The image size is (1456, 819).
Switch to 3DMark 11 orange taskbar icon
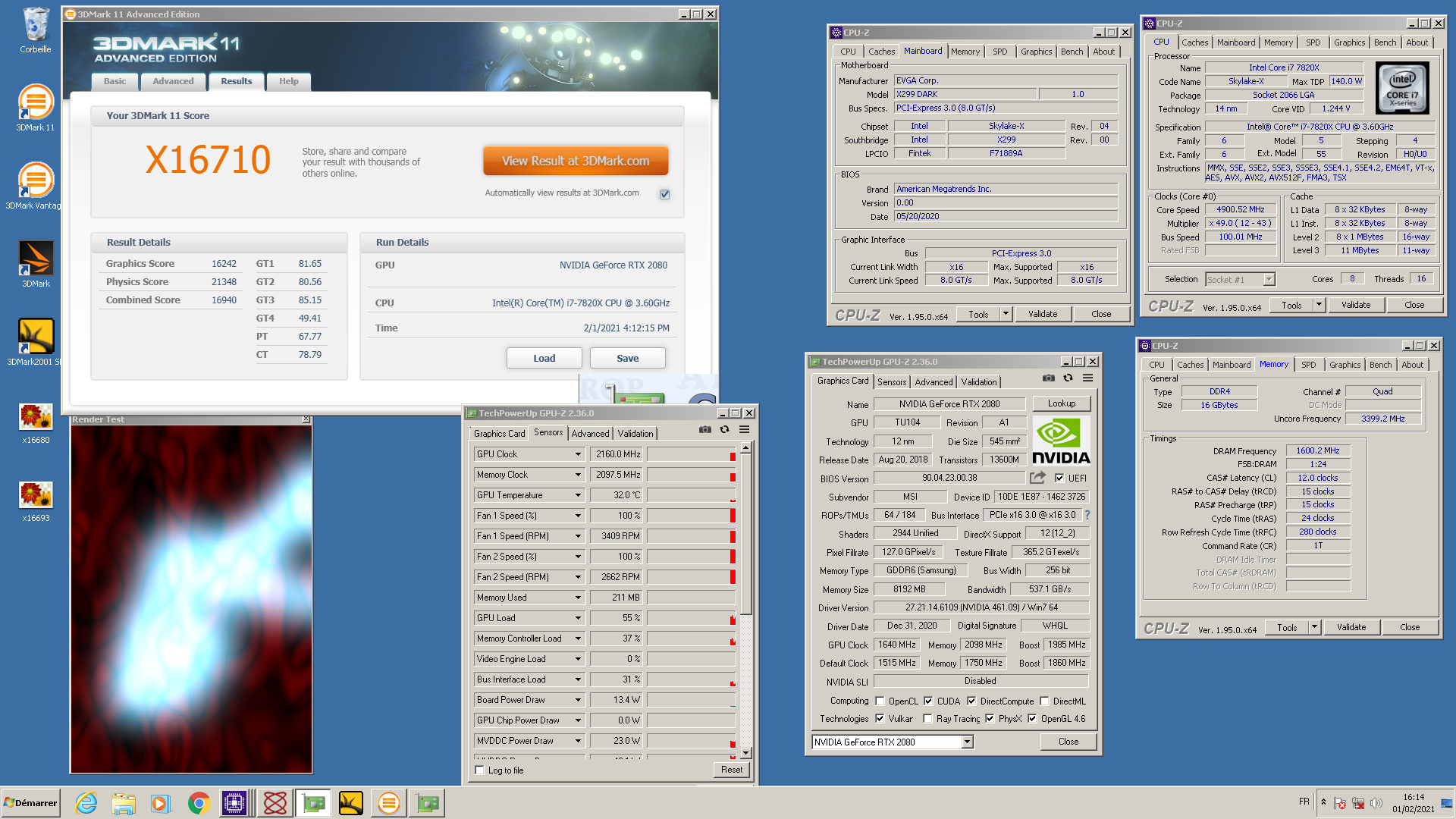[x=388, y=803]
